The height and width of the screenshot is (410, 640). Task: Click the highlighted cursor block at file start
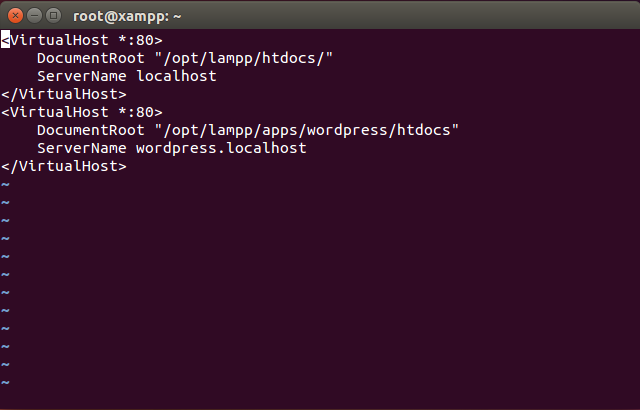5,40
